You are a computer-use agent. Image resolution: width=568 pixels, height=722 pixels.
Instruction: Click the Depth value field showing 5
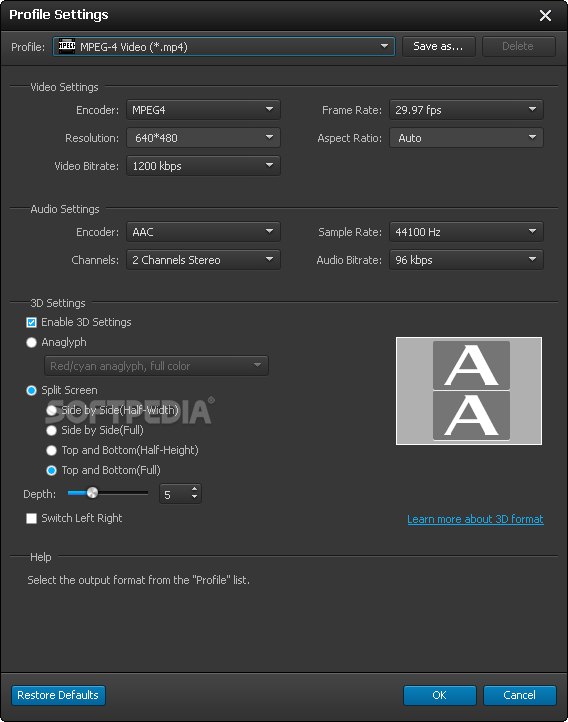click(174, 494)
